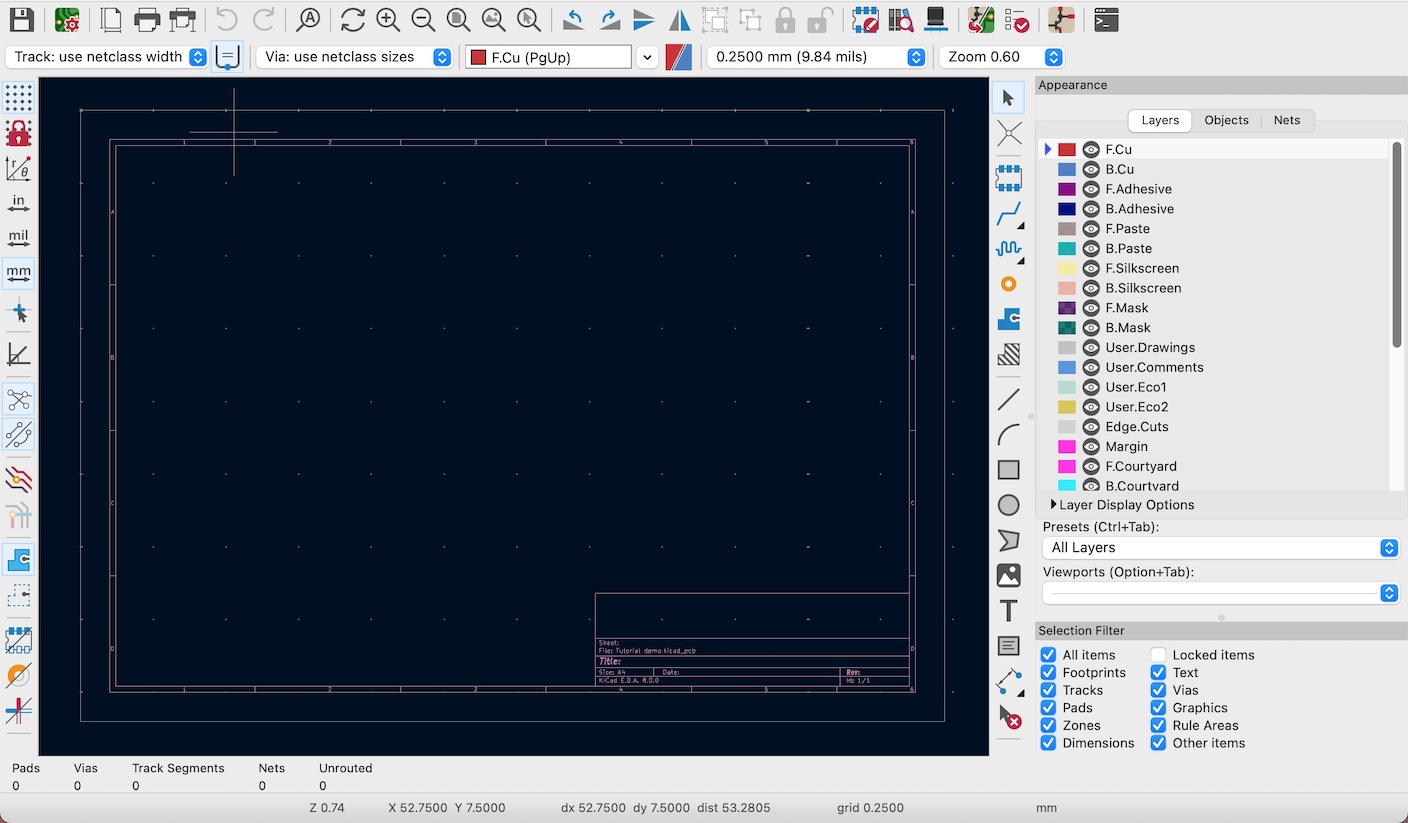This screenshot has width=1408, height=823.
Task: Click the Zoom Out icon
Action: [x=423, y=19]
